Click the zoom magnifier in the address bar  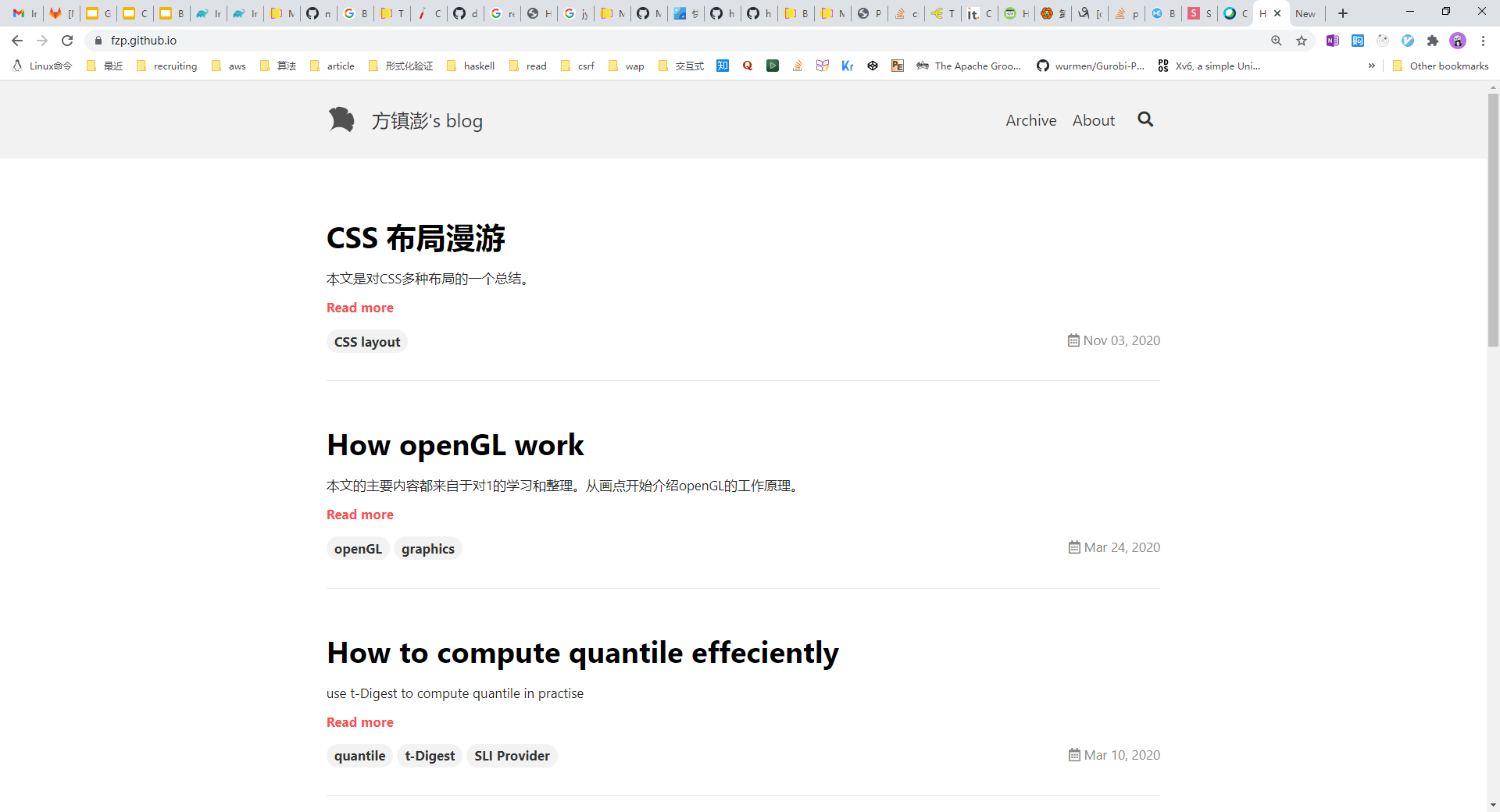[x=1277, y=41]
